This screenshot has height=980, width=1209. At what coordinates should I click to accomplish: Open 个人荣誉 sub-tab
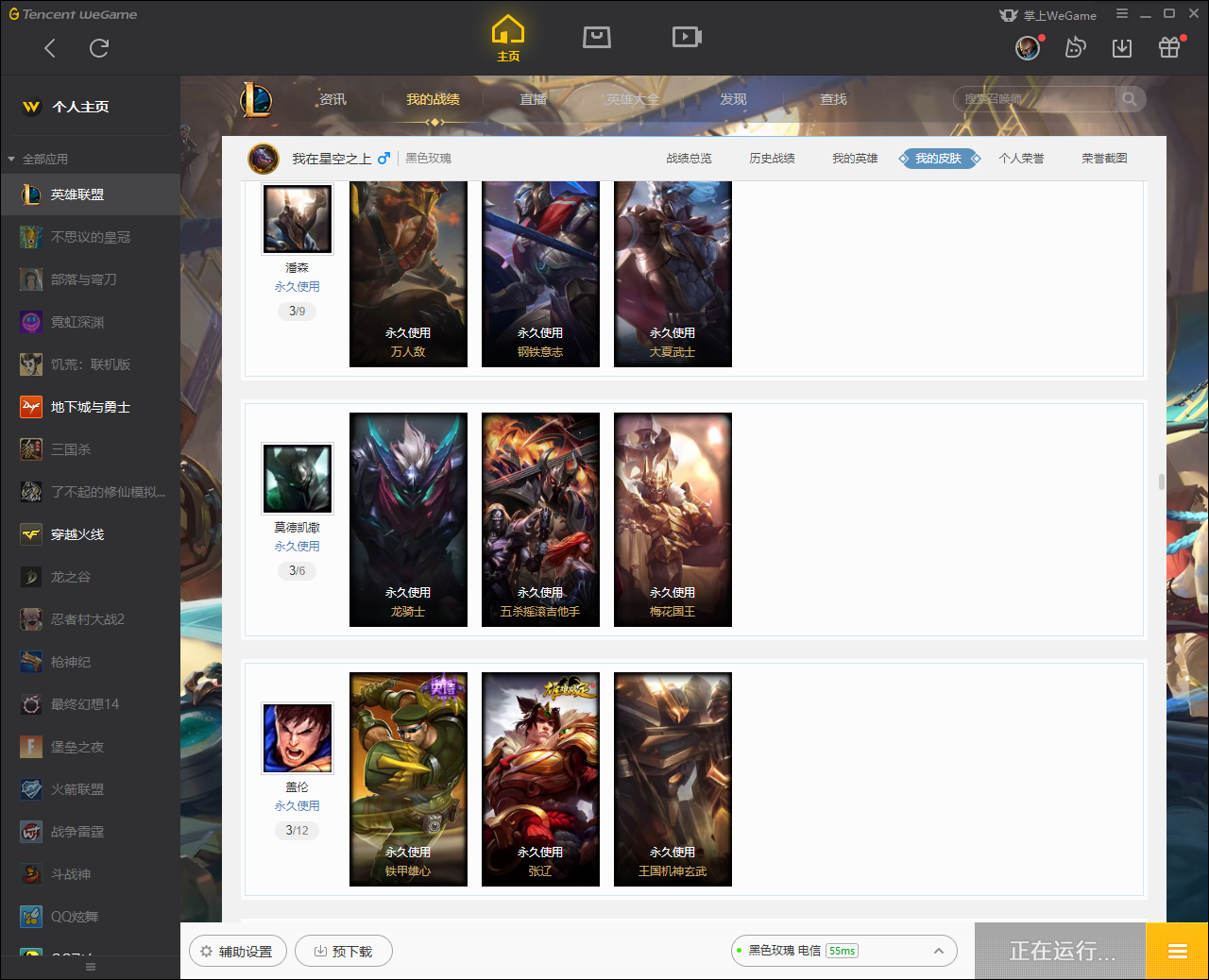point(1021,159)
